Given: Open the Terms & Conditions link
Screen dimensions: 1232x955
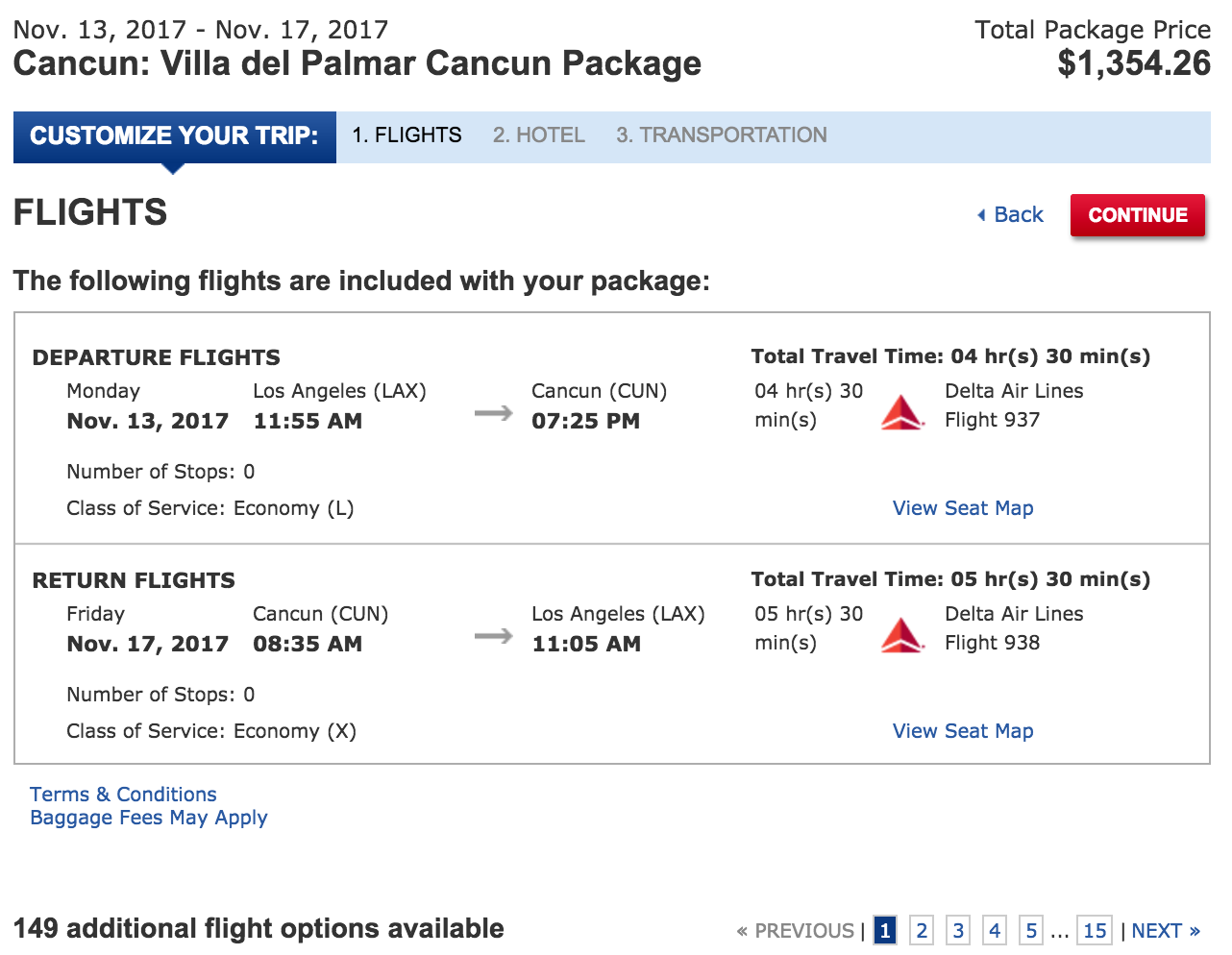Looking at the screenshot, I should tap(123, 794).
